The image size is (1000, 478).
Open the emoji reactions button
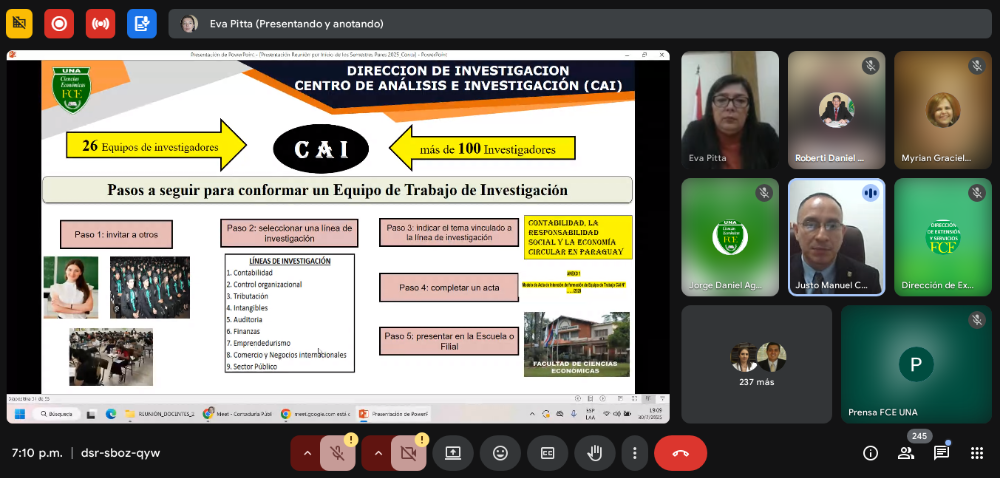500,453
